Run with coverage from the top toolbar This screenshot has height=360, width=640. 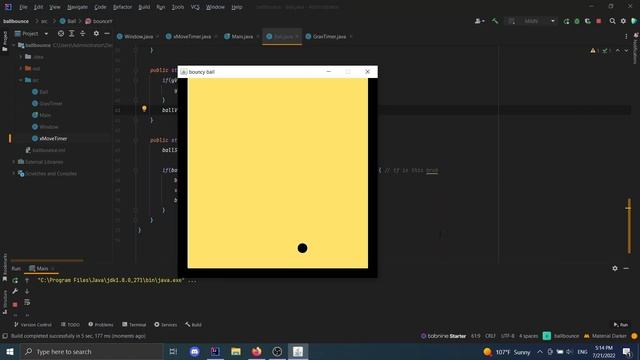tap(588, 21)
